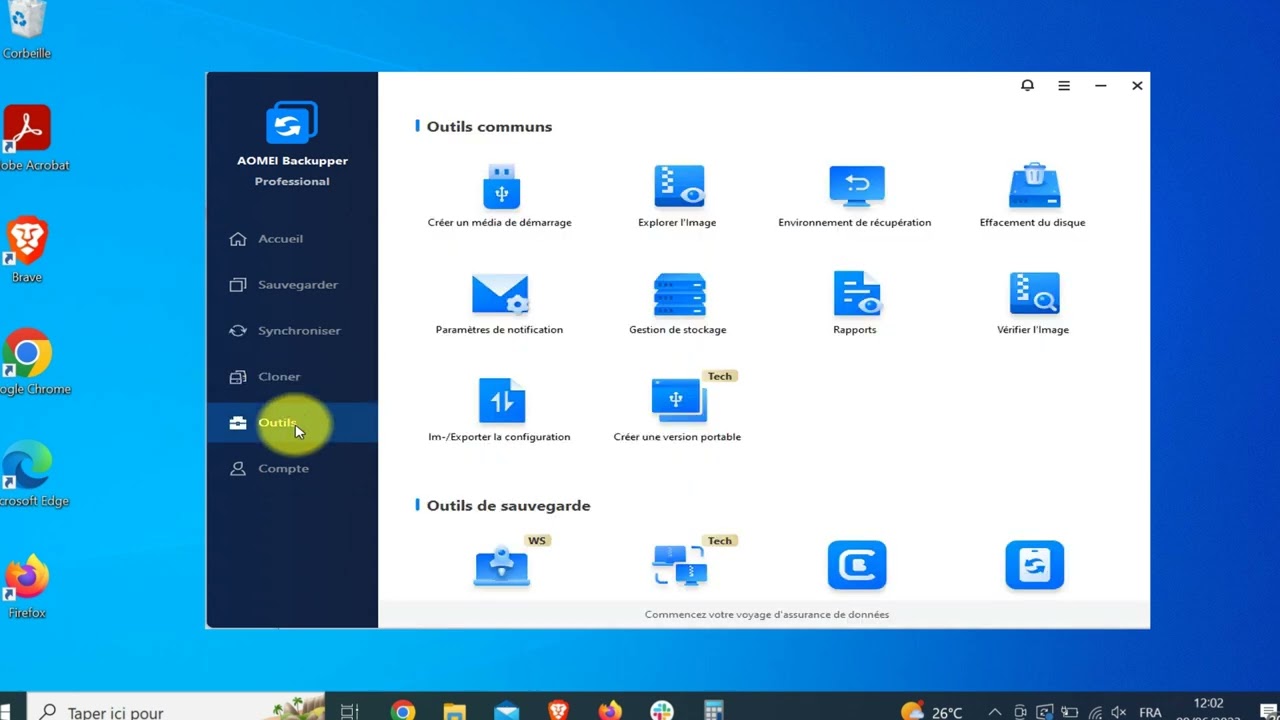
Task: Open Sauvegarder section in sidebar
Action: [292, 285]
